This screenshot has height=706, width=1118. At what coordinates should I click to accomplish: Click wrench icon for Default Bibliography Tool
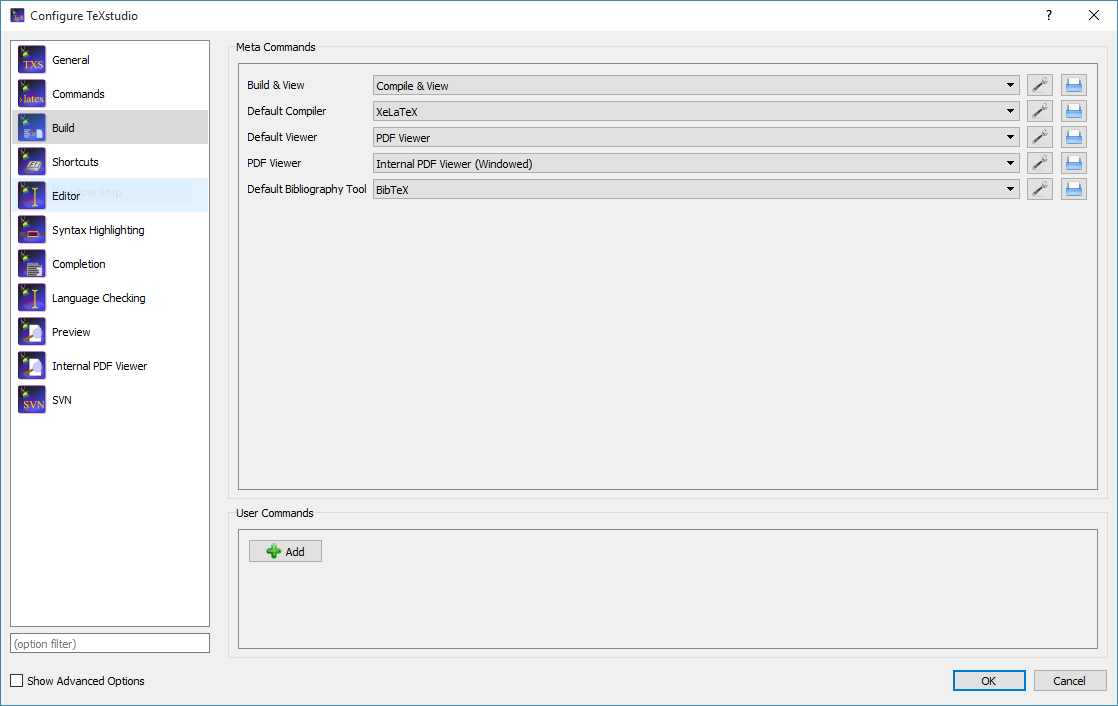point(1040,190)
